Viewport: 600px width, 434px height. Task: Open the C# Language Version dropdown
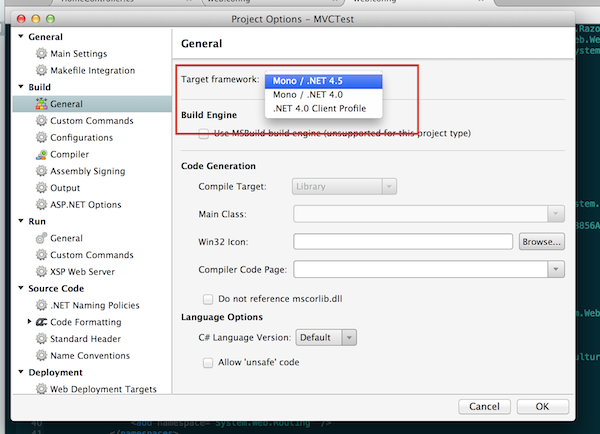click(326, 338)
